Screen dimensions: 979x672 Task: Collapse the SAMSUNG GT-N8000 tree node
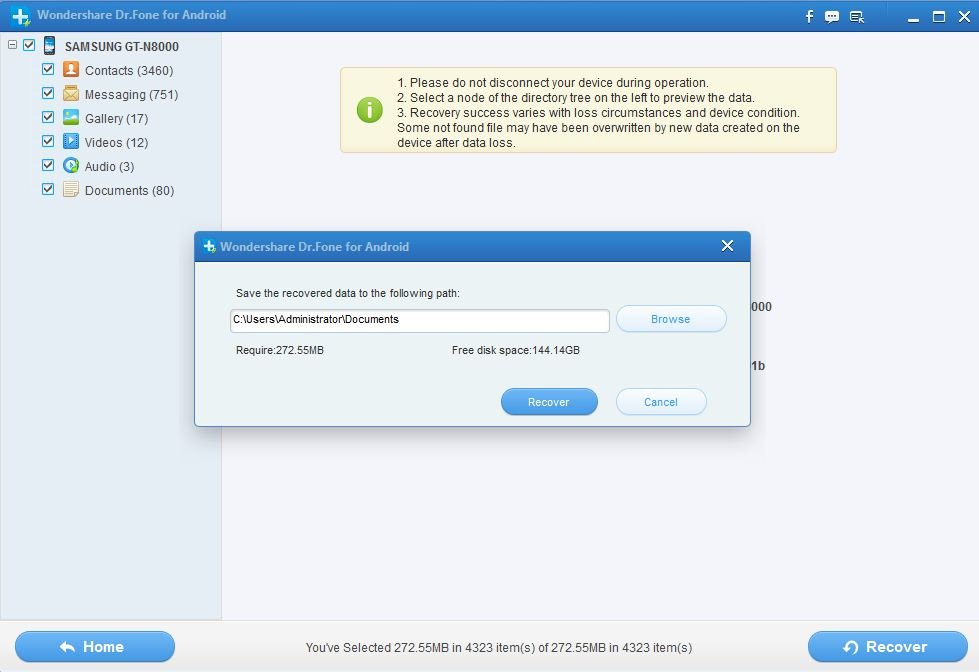pyautogui.click(x=12, y=45)
